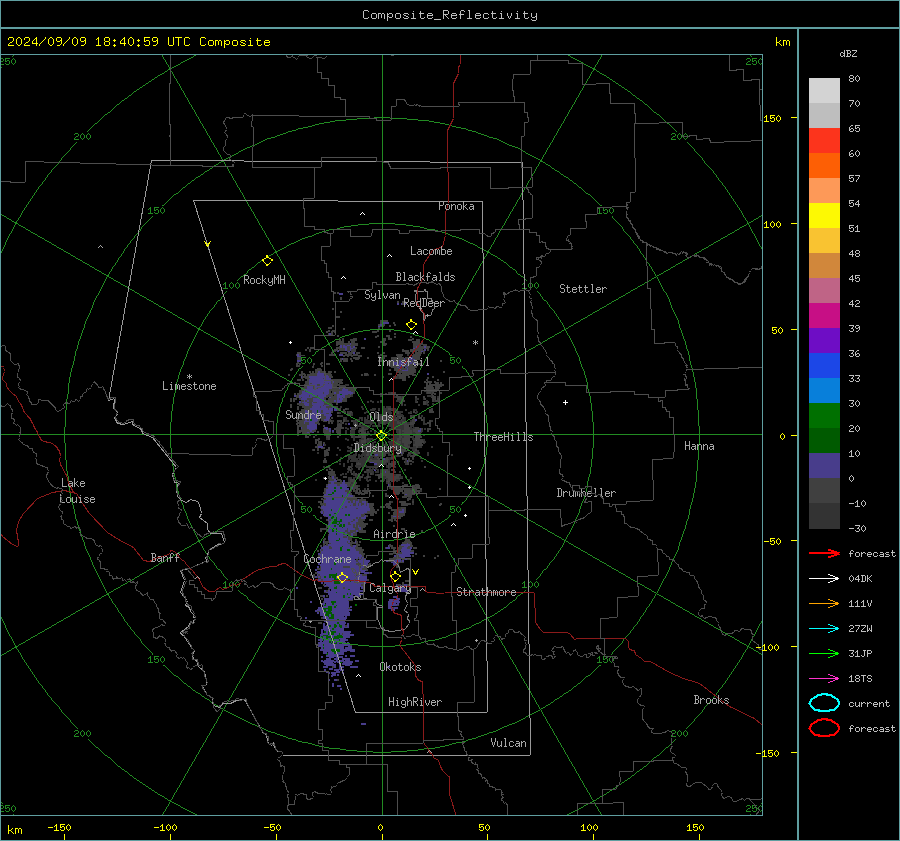900x841 pixels.
Task: Click the cyan current ellipse legend icon
Action: tap(824, 703)
